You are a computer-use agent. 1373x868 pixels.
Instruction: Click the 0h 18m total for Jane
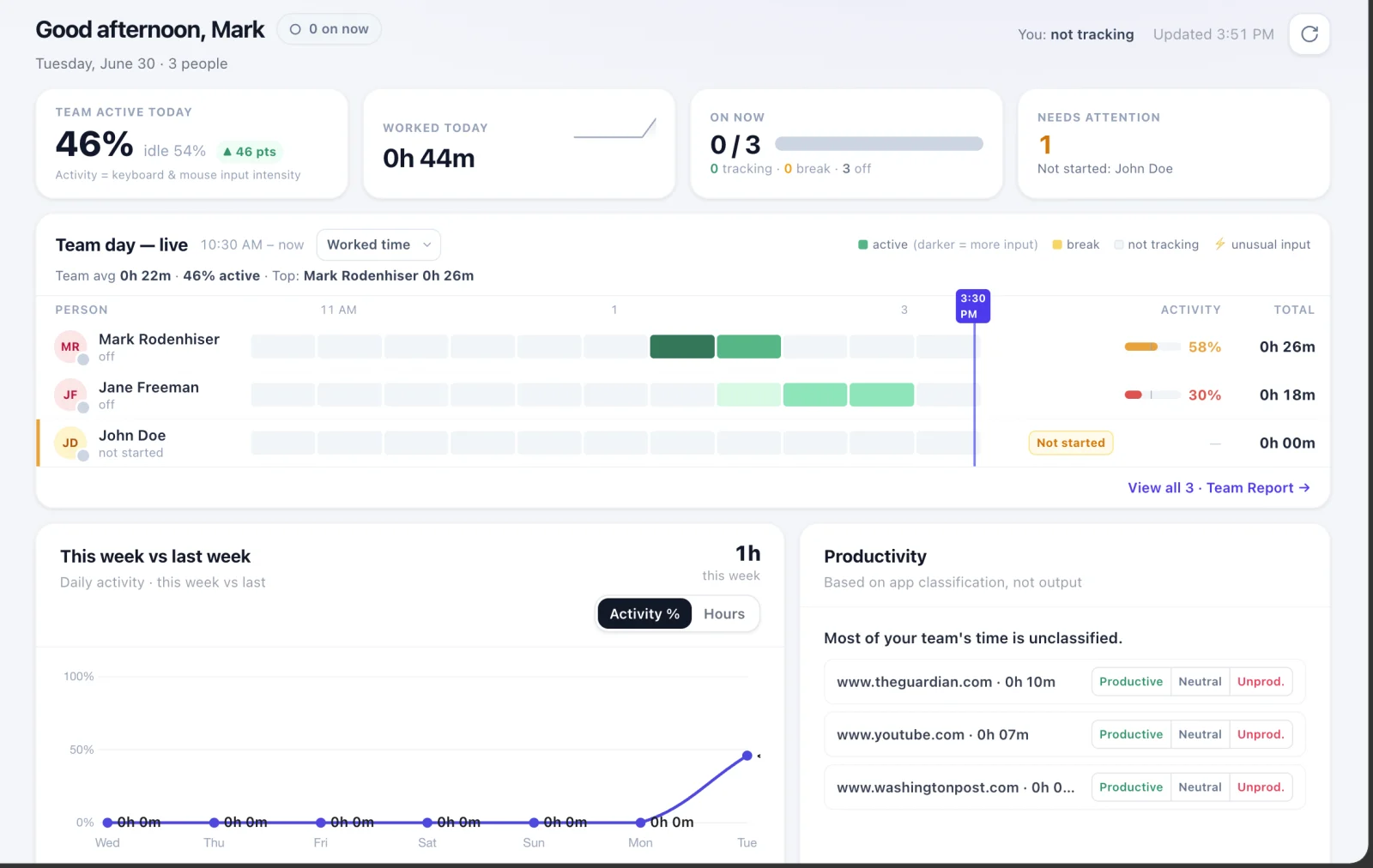[x=1287, y=395]
